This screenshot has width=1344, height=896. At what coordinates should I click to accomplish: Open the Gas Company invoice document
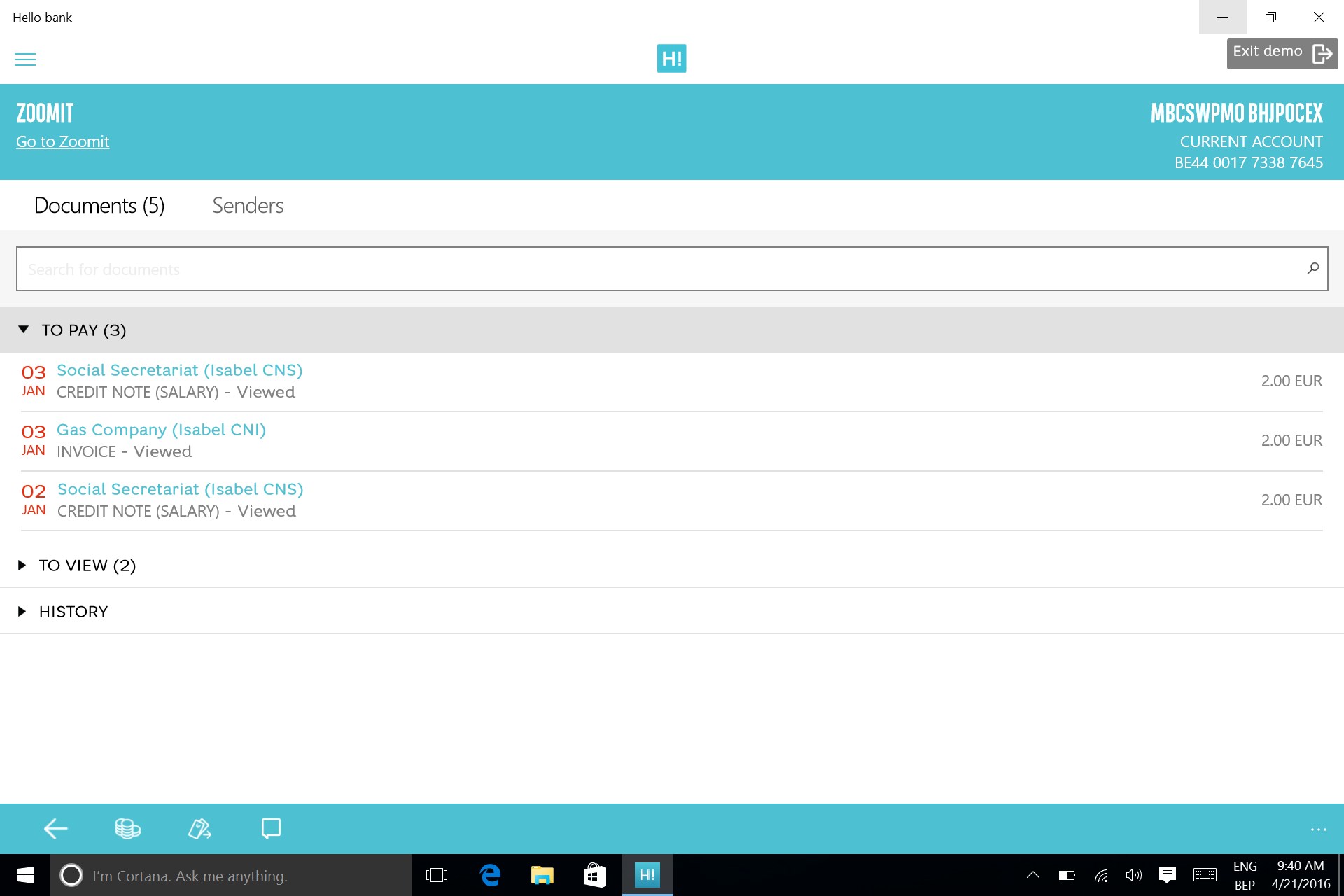click(x=161, y=429)
